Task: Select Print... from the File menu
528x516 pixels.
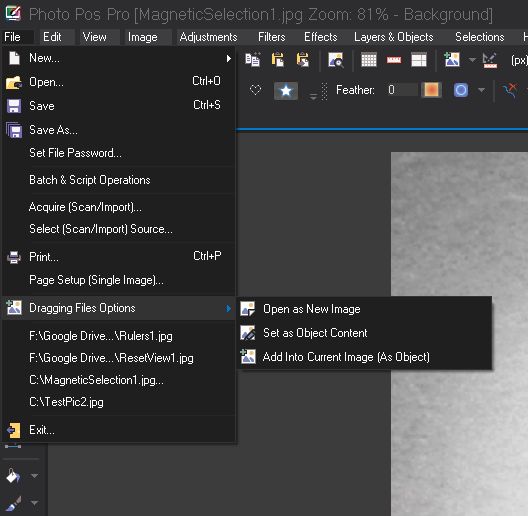Action: coord(119,257)
